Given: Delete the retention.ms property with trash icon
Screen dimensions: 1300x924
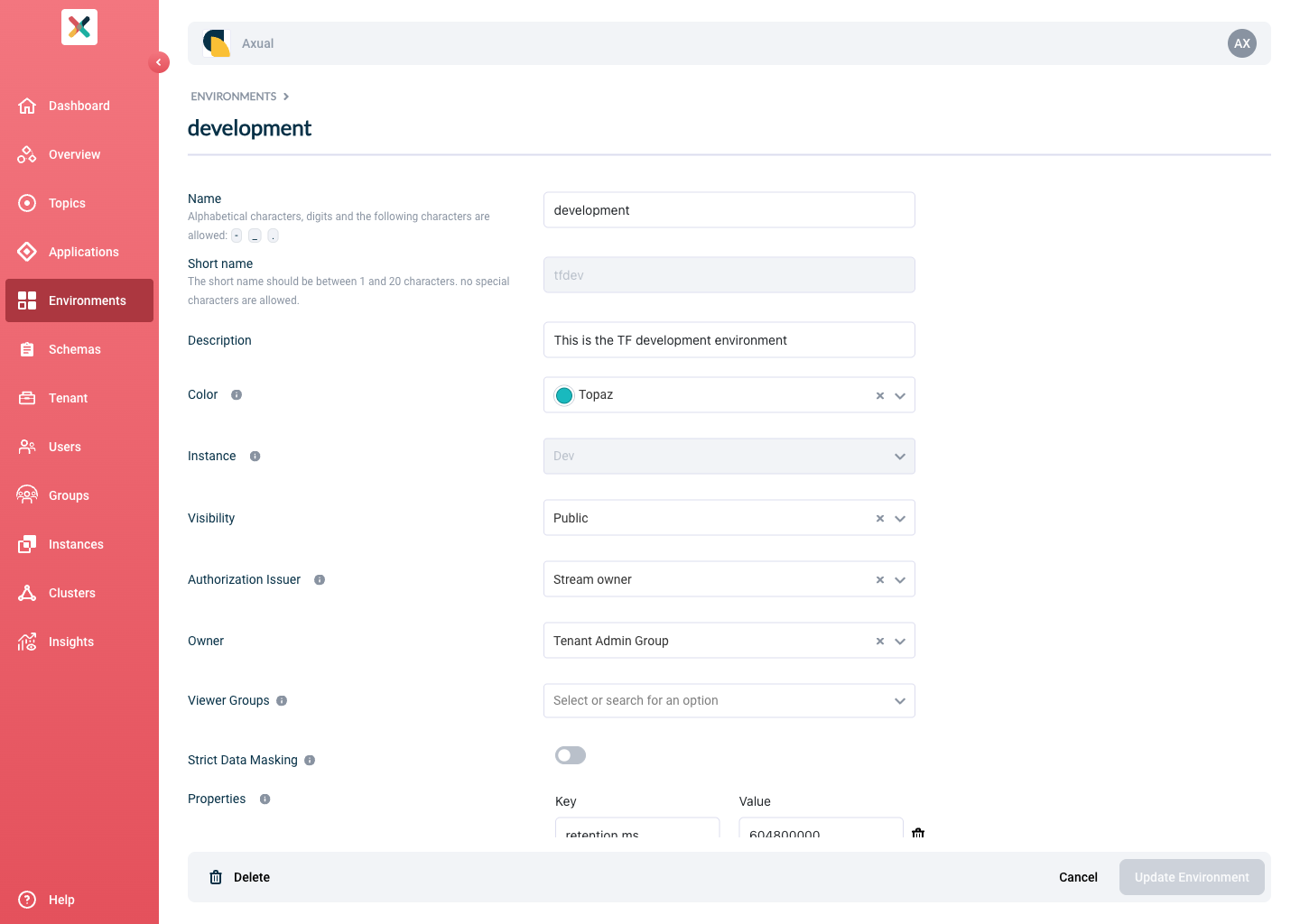Looking at the screenshot, I should (918, 832).
